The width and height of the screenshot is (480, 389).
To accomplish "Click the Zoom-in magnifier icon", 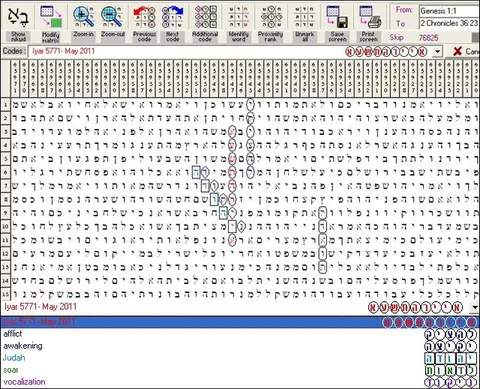I will [x=83, y=17].
